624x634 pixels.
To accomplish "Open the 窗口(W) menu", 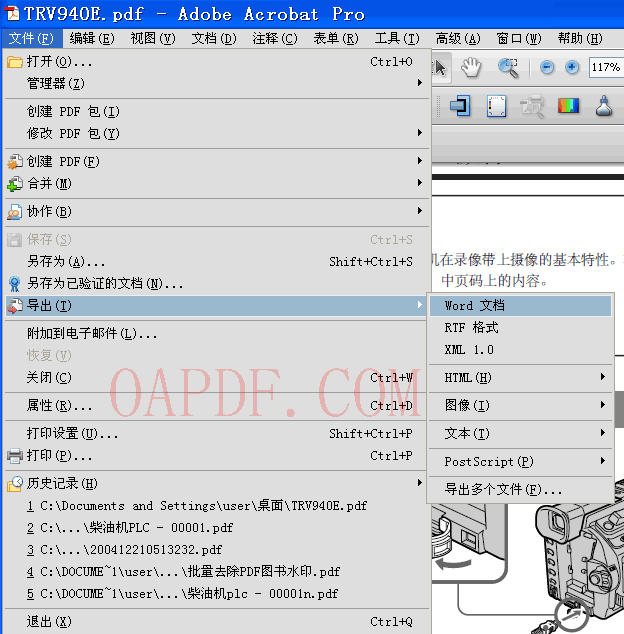I will pos(519,38).
